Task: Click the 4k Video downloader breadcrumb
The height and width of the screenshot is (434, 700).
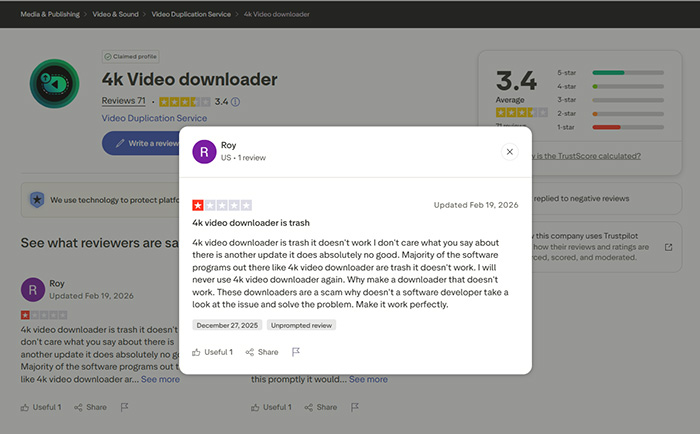Action: [x=276, y=14]
